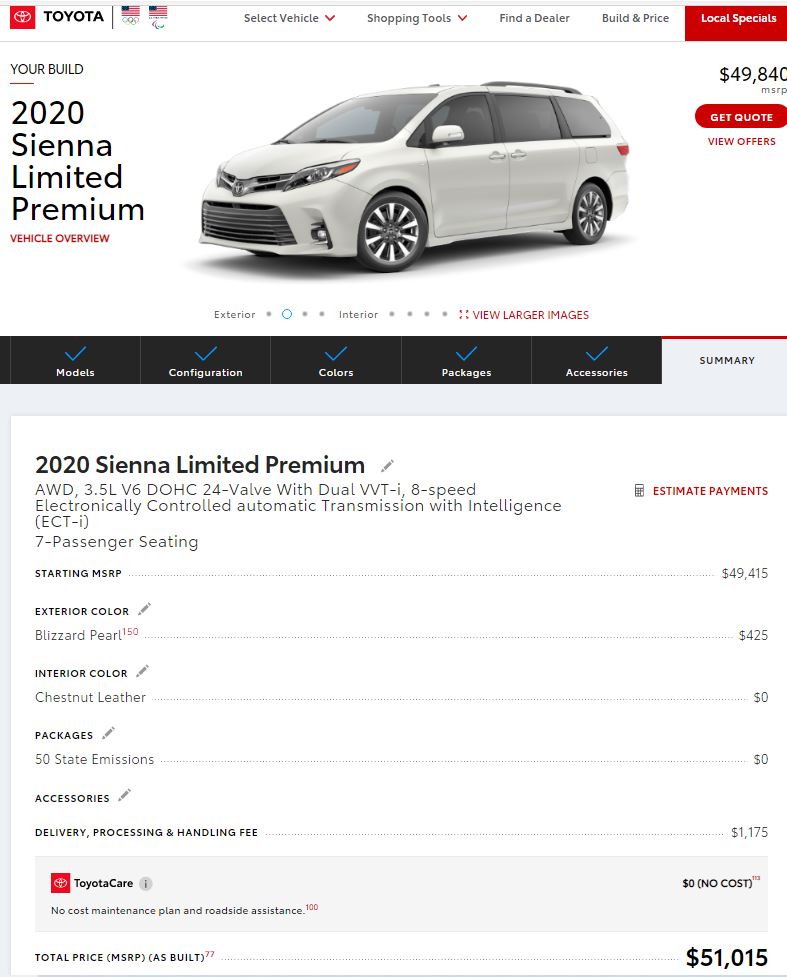
Task: Select the first exterior view dot
Action: (x=269, y=314)
